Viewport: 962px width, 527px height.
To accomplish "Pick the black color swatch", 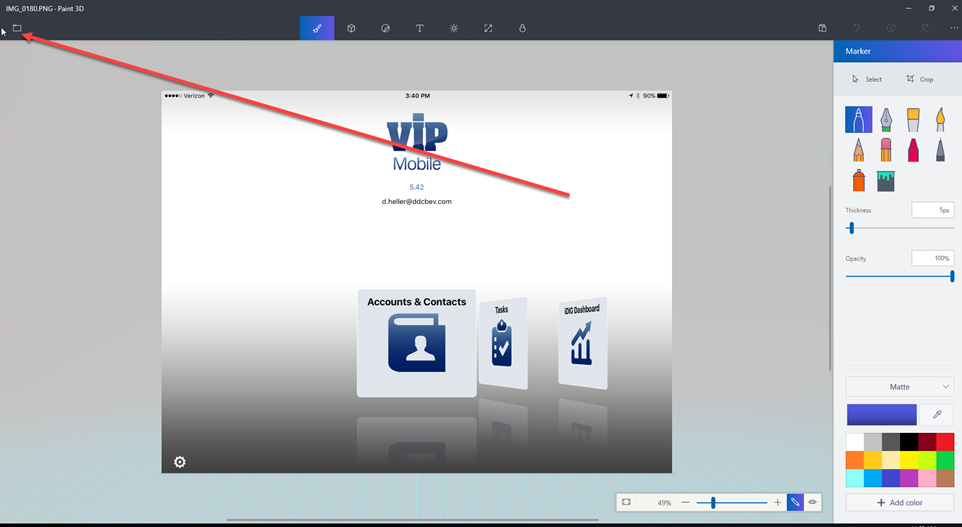I will [x=909, y=442].
